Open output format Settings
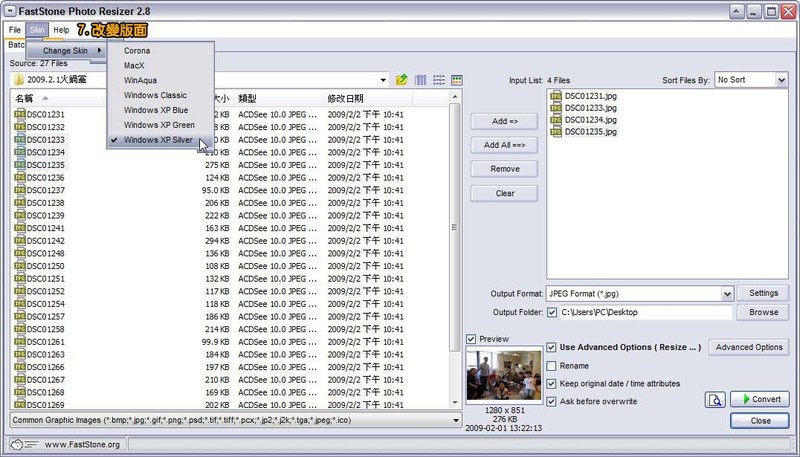The image size is (800, 457). coord(763,293)
